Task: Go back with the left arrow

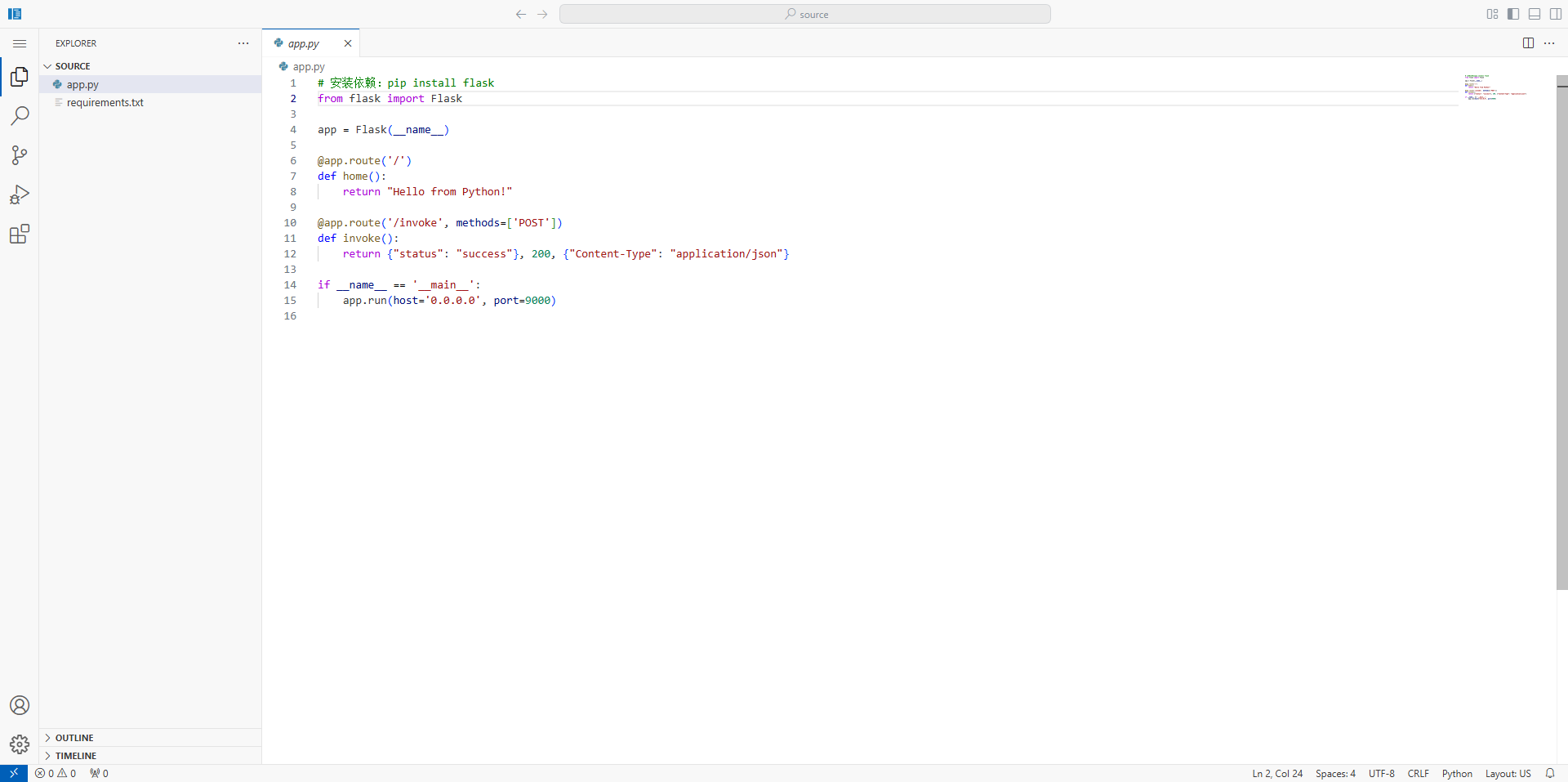Action: (x=521, y=14)
